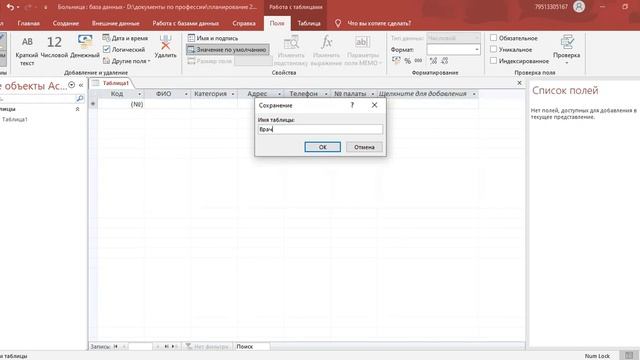The width and height of the screenshot is (640, 360).
Task: Apply thousands separator format icon
Action: pyautogui.click(x=418, y=60)
